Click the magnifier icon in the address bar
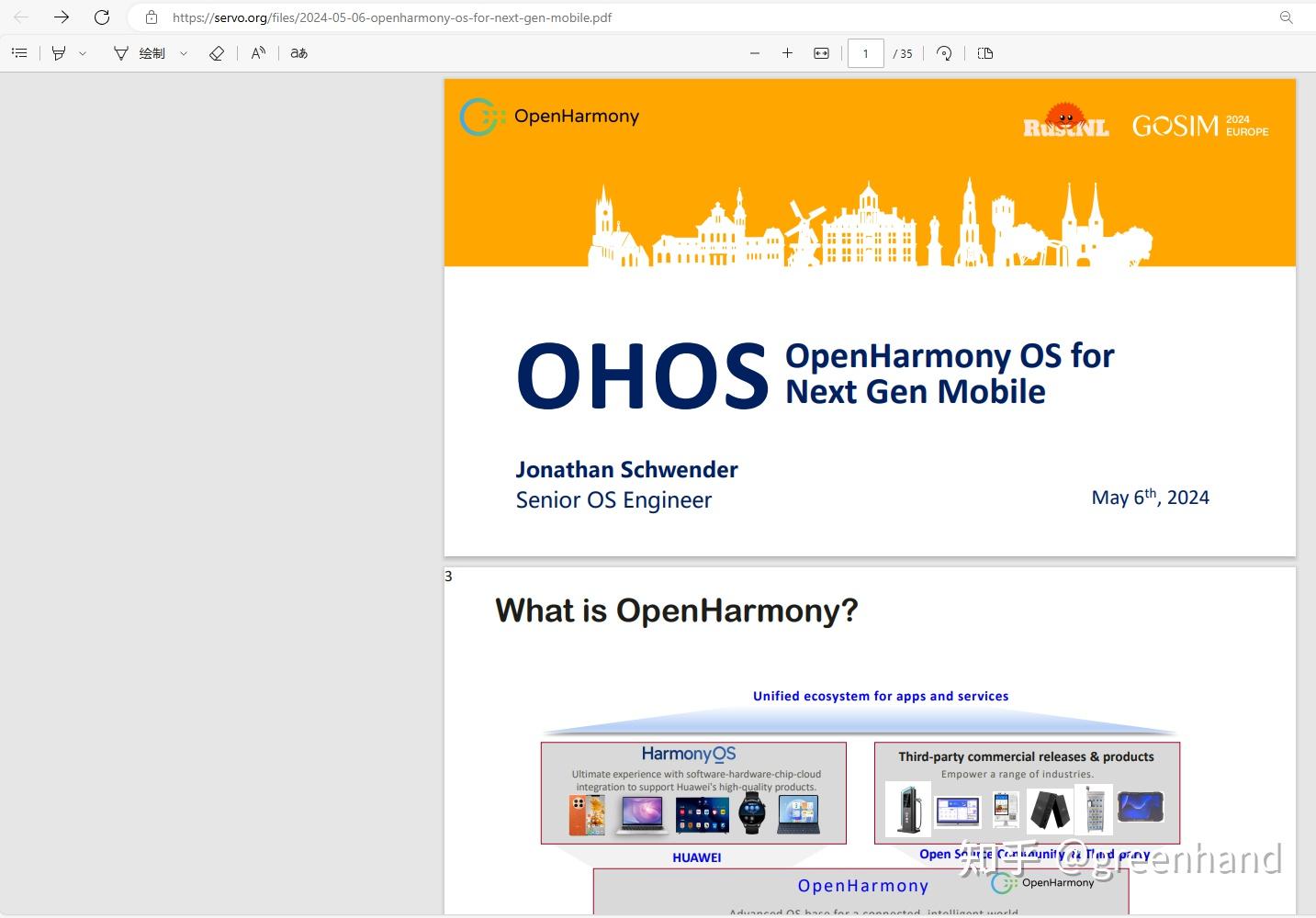 pos(1285,17)
